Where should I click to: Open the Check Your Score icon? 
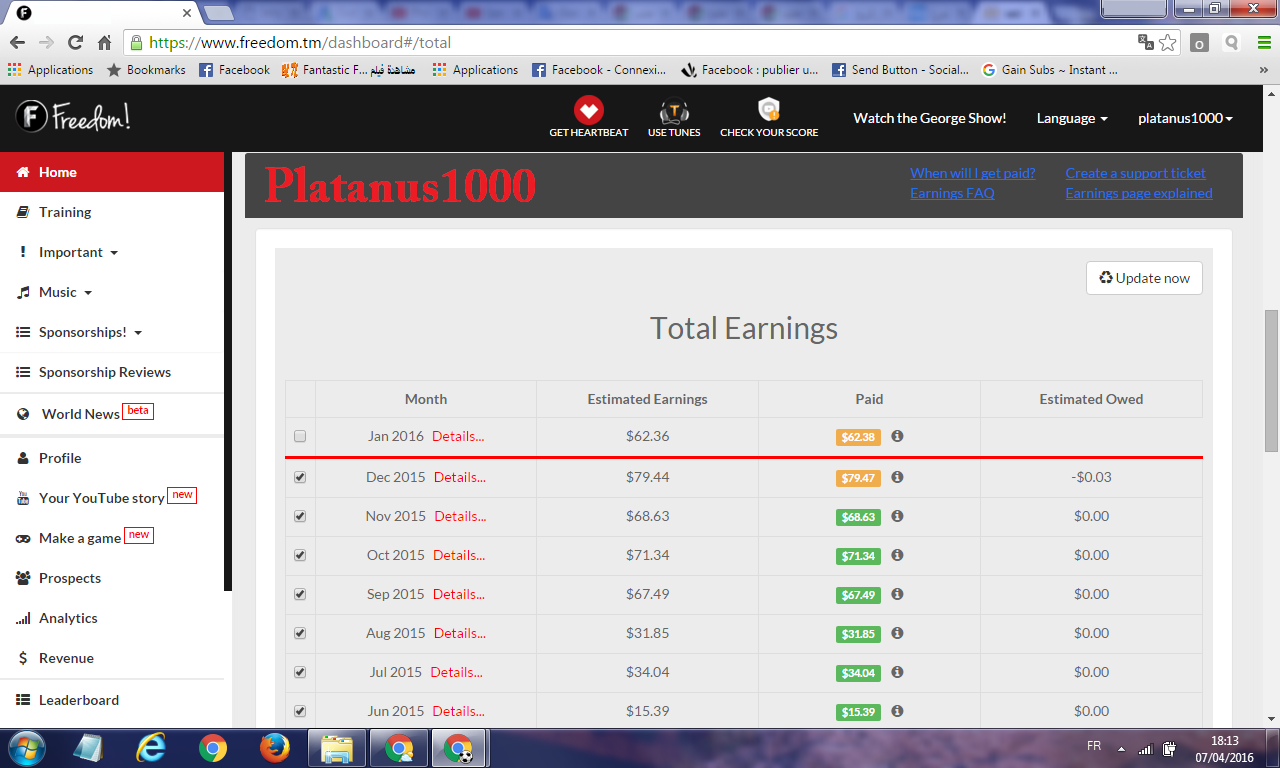[x=769, y=117]
